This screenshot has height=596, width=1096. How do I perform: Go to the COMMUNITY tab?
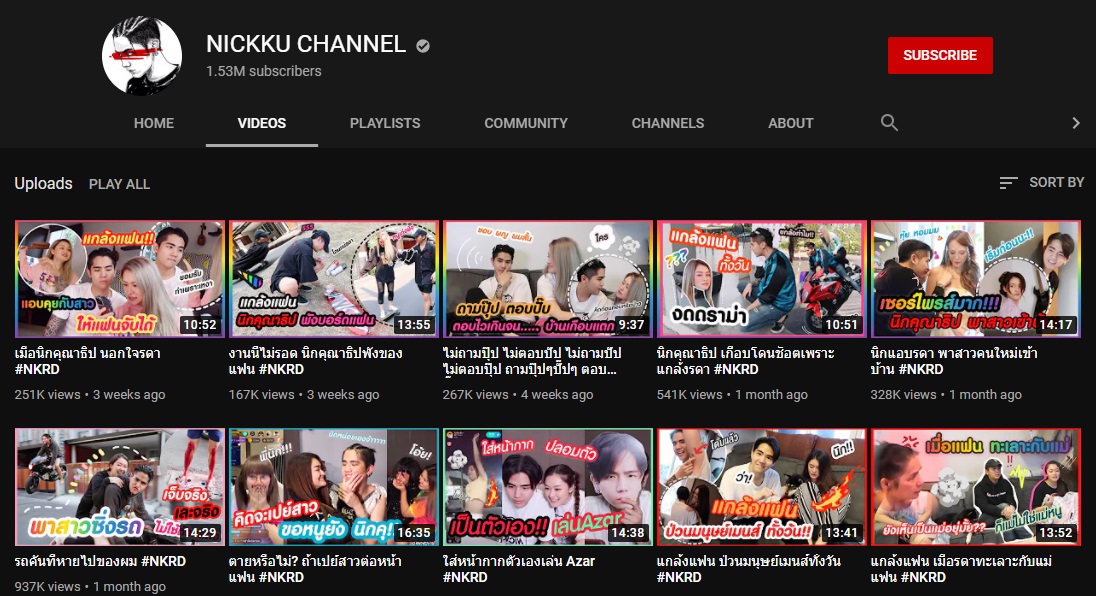tap(526, 123)
